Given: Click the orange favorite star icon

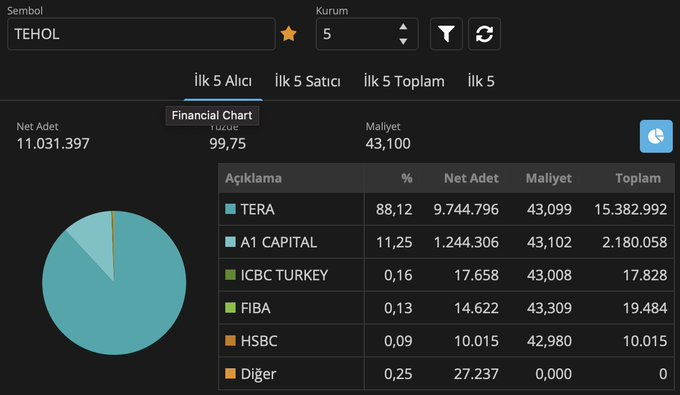Looking at the screenshot, I should click(288, 33).
